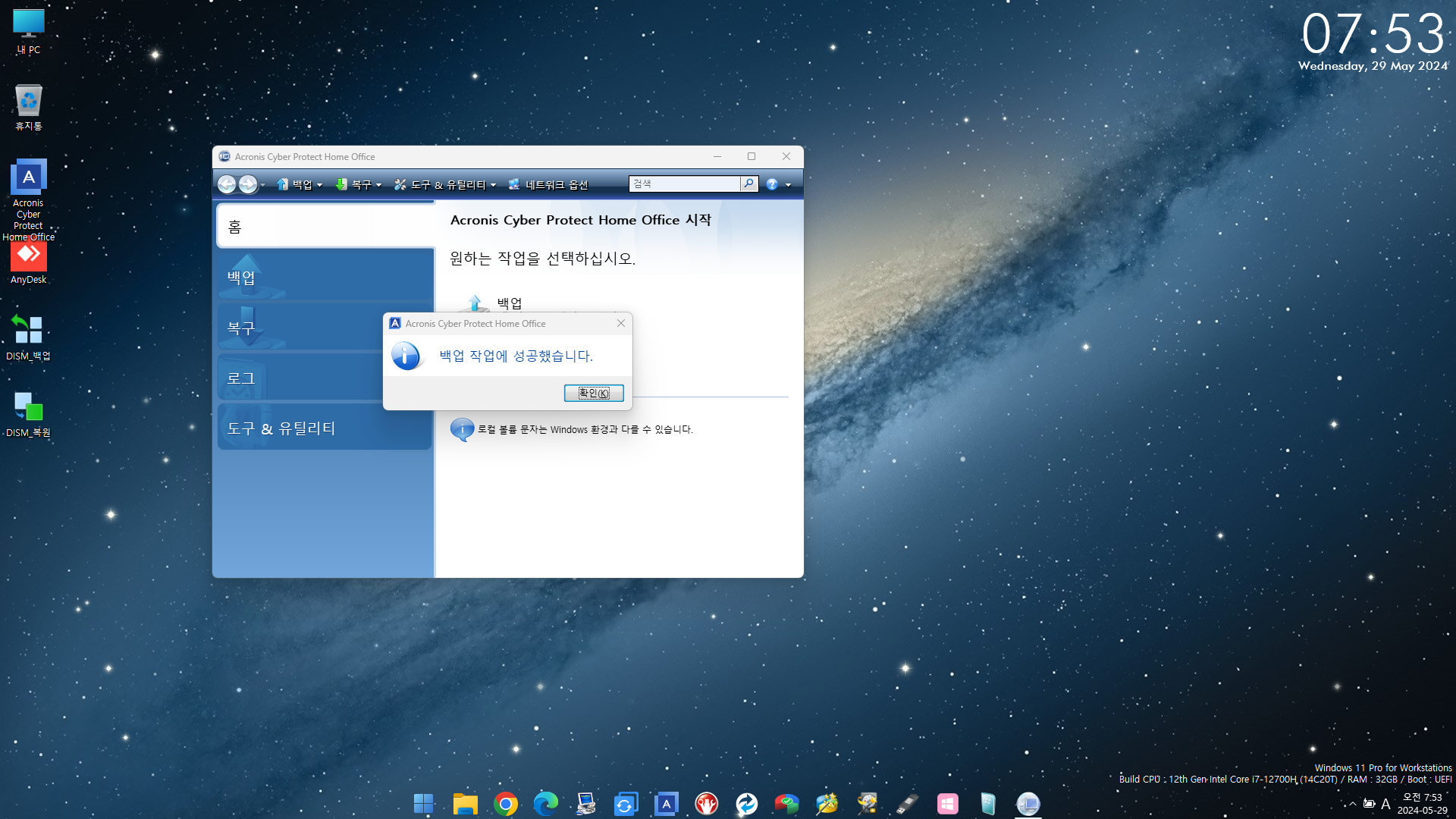Viewport: 1456px width, 819px height.
Task: Minimize the Acronis main window
Action: tap(717, 156)
